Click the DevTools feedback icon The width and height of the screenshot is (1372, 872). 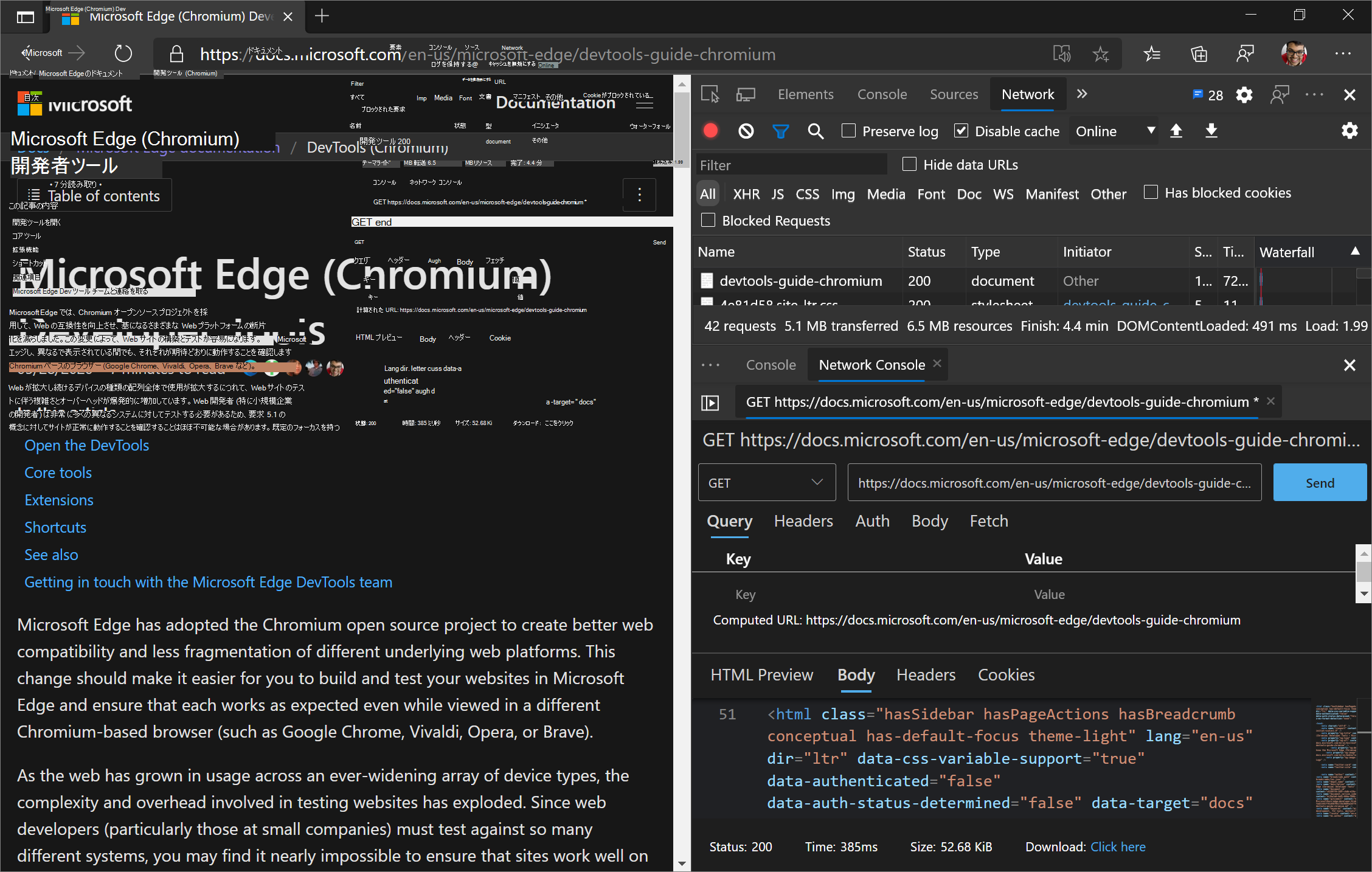tap(1280, 95)
